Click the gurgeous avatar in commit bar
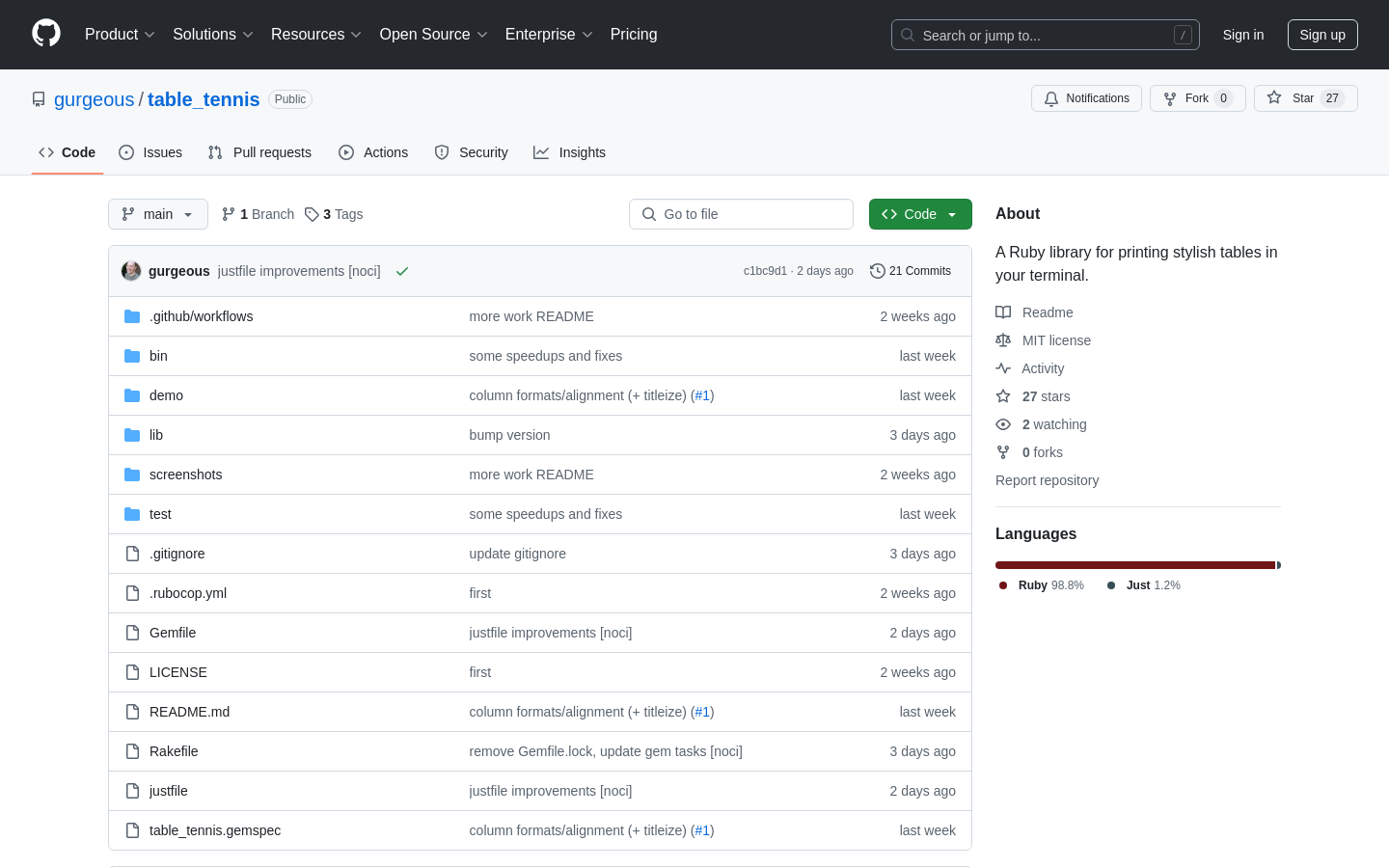Image resolution: width=1389 pixels, height=868 pixels. click(131, 271)
